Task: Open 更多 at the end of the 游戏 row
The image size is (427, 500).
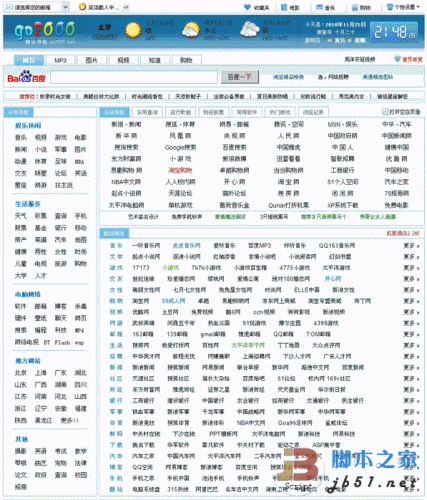Action: click(x=411, y=268)
